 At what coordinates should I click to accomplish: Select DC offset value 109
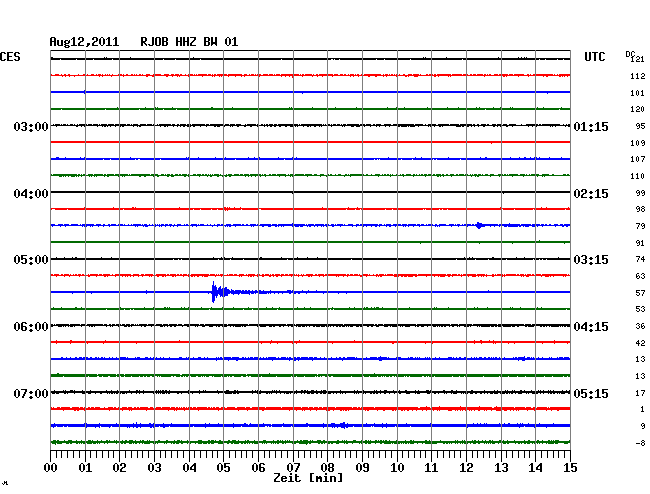click(638, 143)
